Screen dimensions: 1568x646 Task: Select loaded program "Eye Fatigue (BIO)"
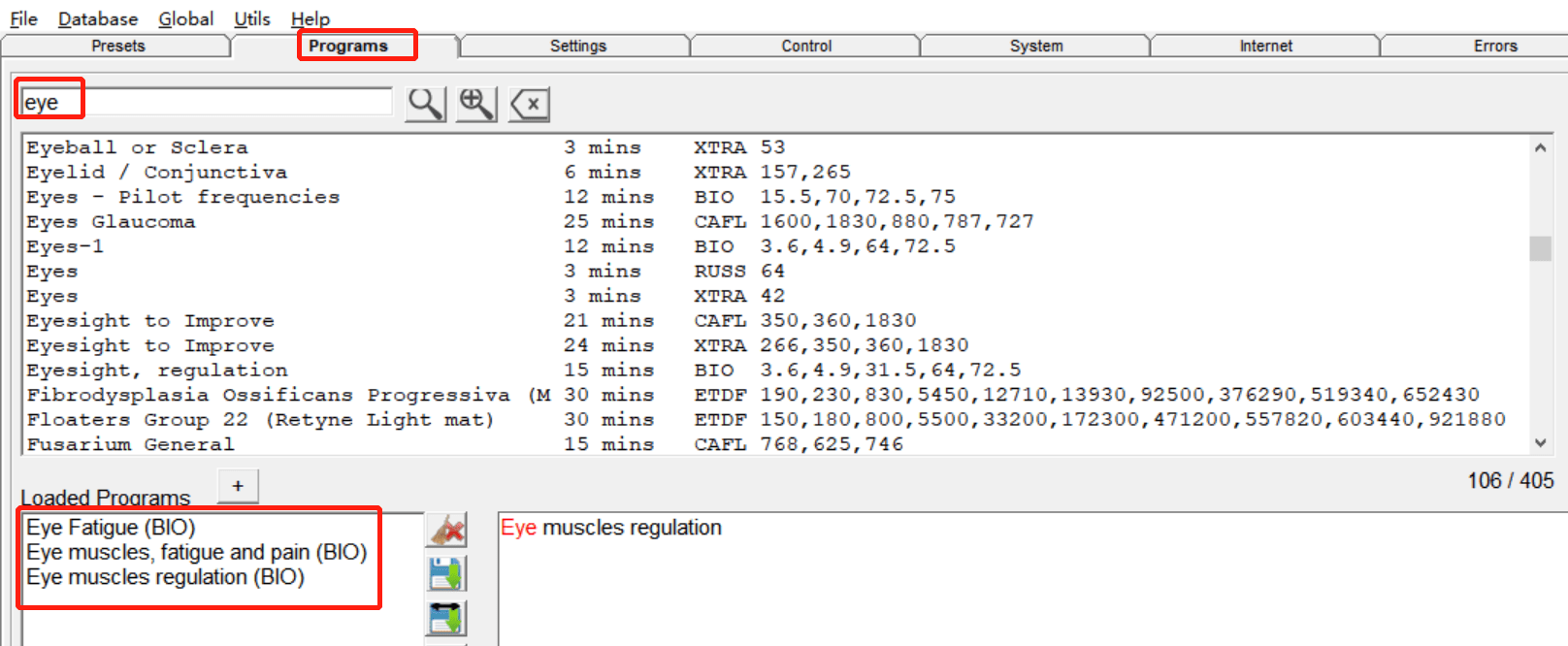(111, 528)
